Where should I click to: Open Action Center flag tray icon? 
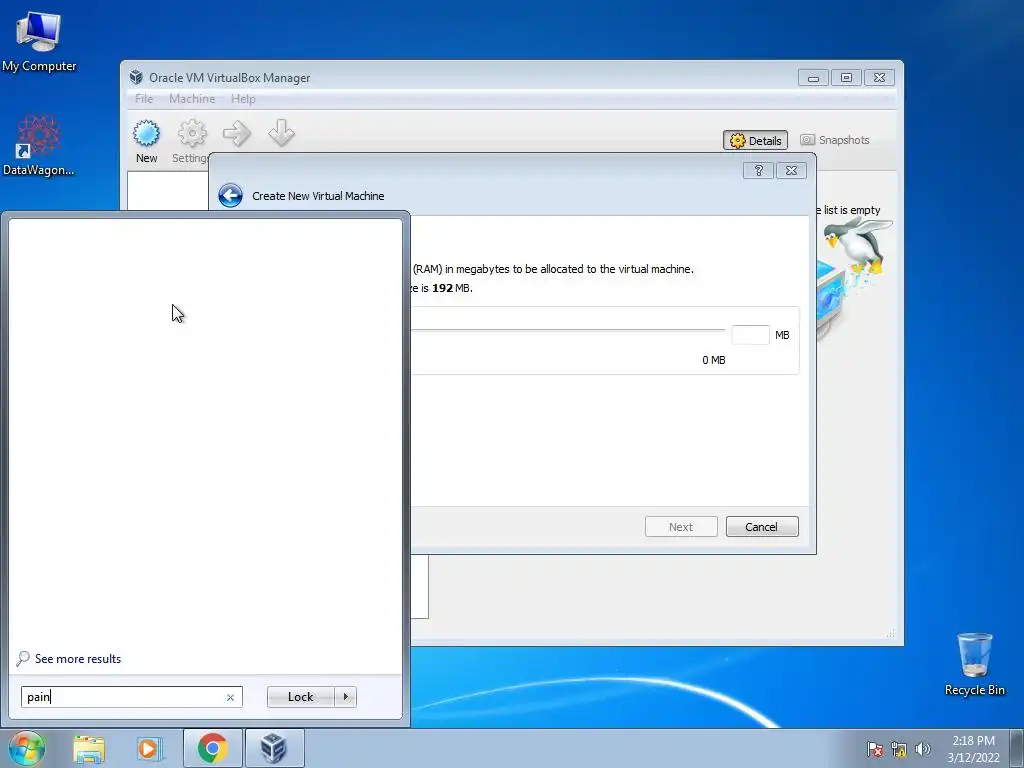pyautogui.click(x=875, y=749)
